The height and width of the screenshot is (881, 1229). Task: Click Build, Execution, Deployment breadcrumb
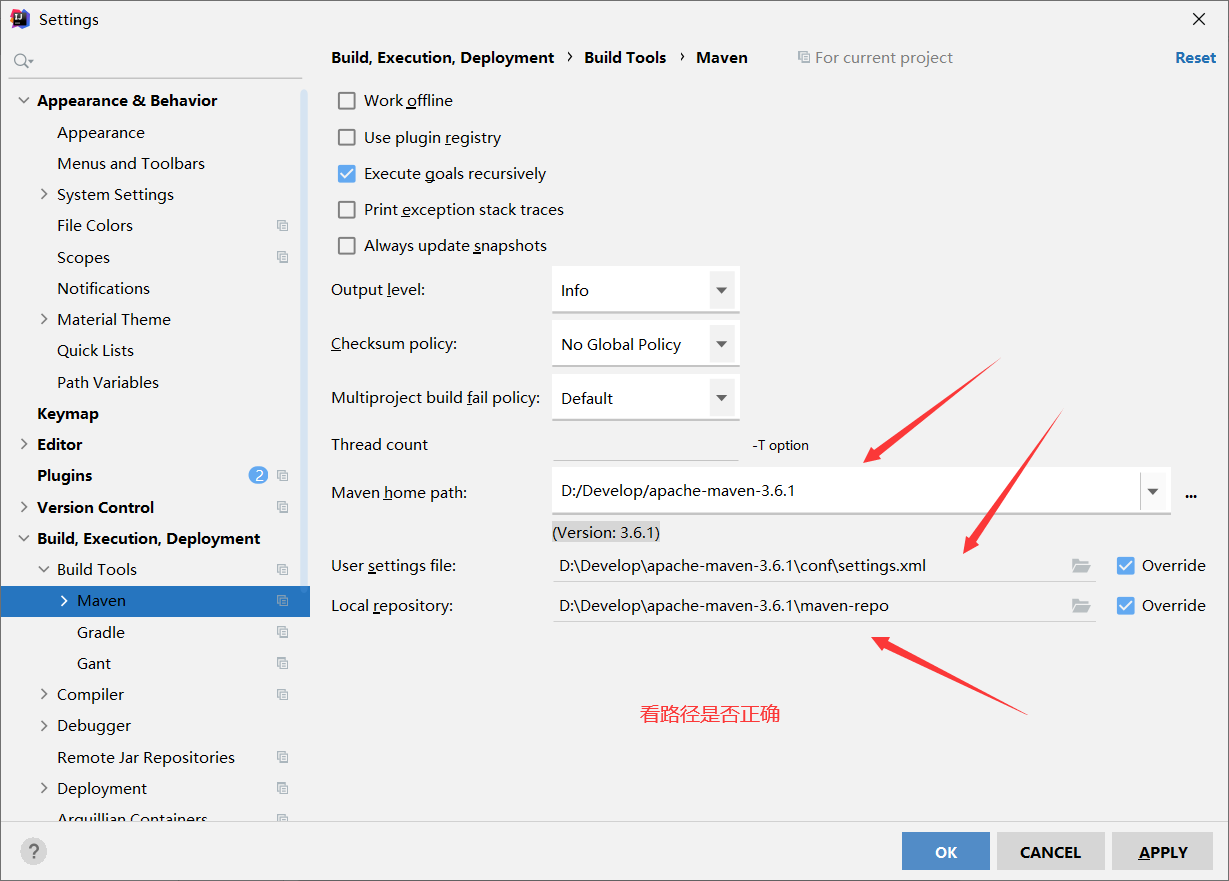pyautogui.click(x=443, y=57)
